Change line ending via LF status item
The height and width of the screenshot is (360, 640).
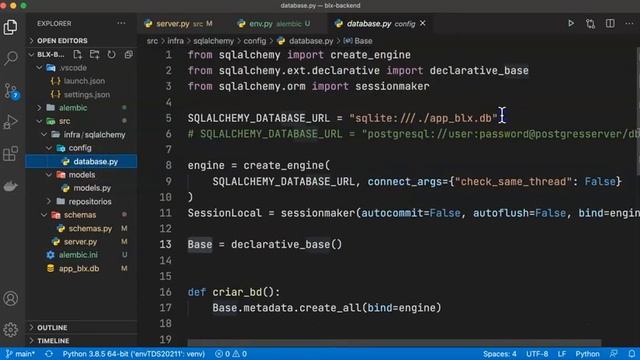point(562,354)
